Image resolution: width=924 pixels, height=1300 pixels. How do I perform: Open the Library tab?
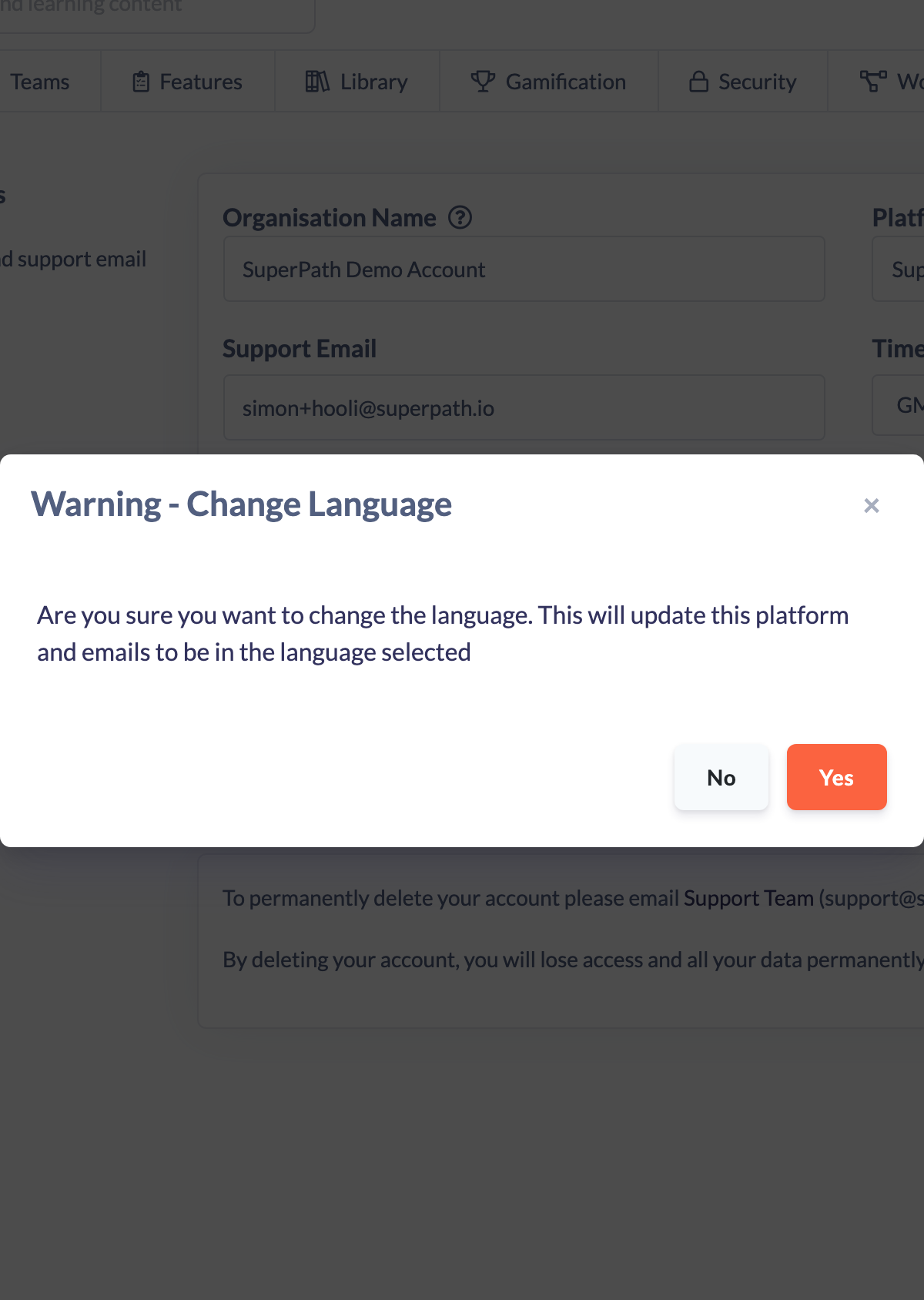[357, 82]
